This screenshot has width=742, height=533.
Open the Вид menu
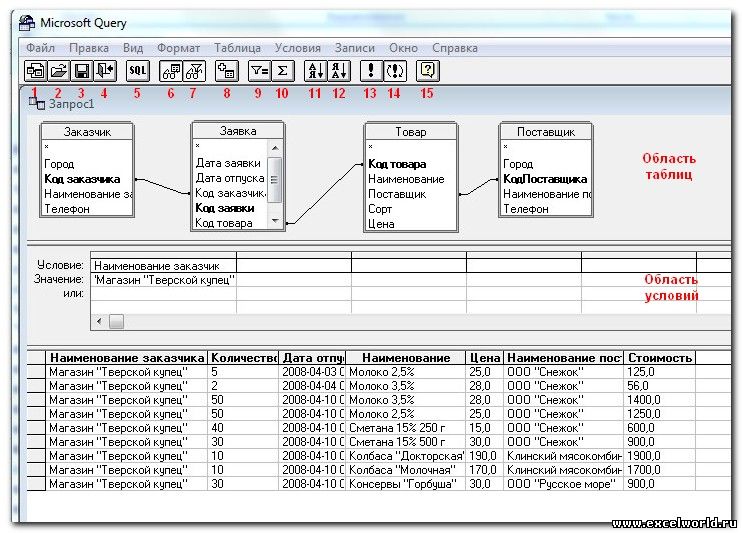133,48
